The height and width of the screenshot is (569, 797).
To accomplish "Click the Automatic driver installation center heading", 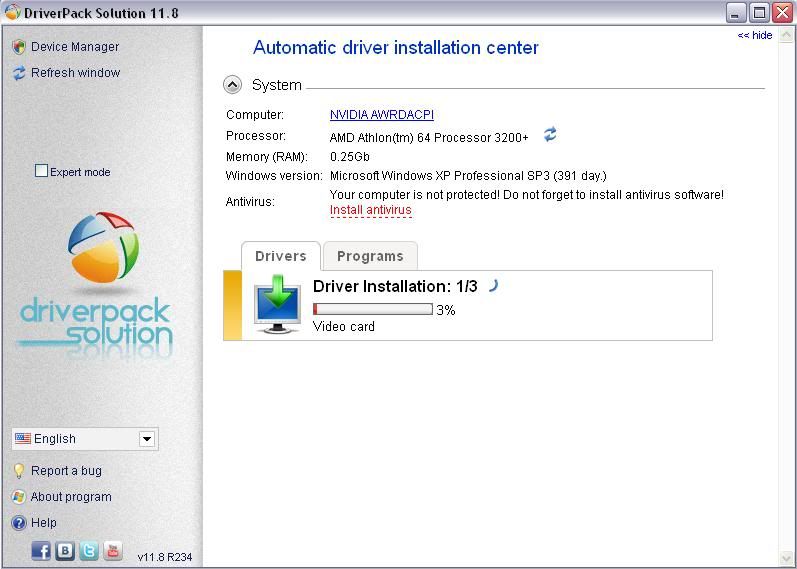I will (395, 48).
